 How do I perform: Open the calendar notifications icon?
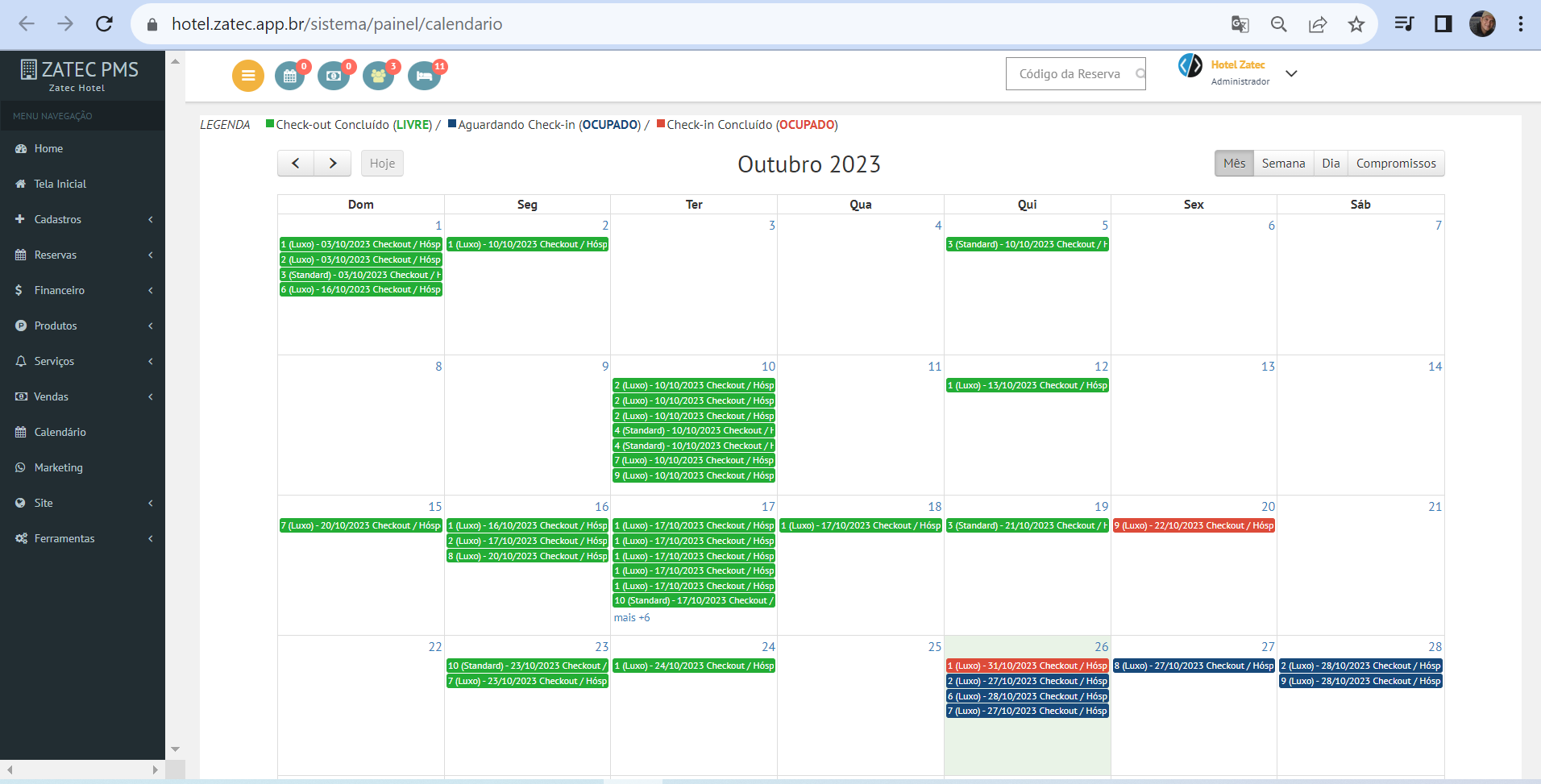click(x=290, y=76)
